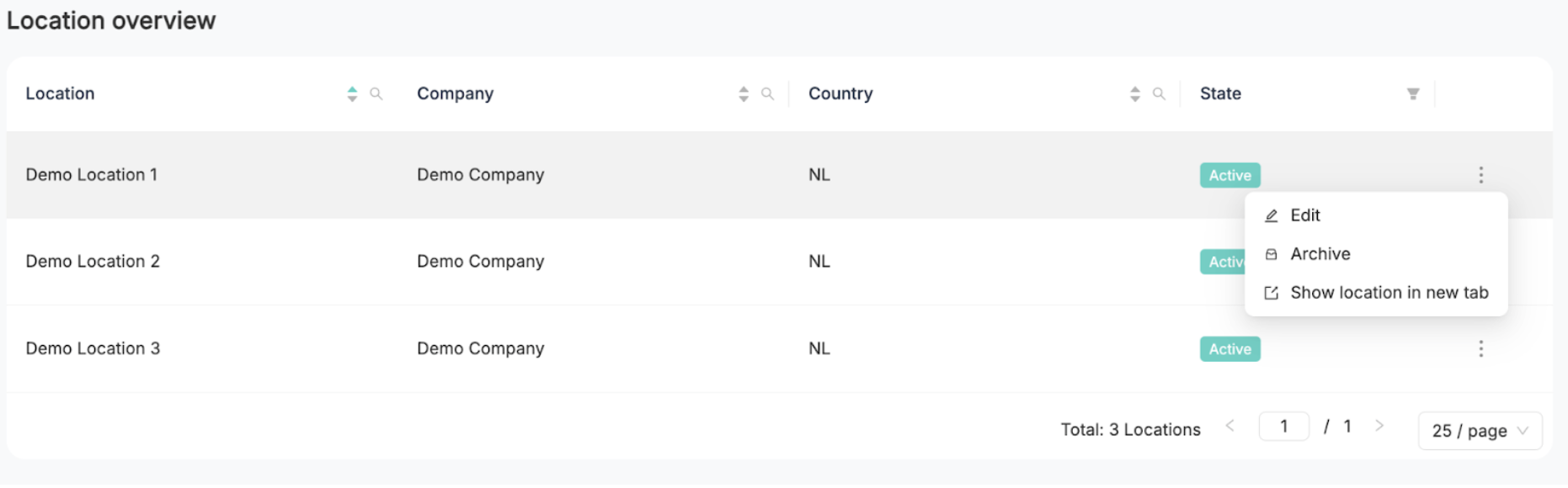
Task: Sort the Country column
Action: coord(1135,94)
